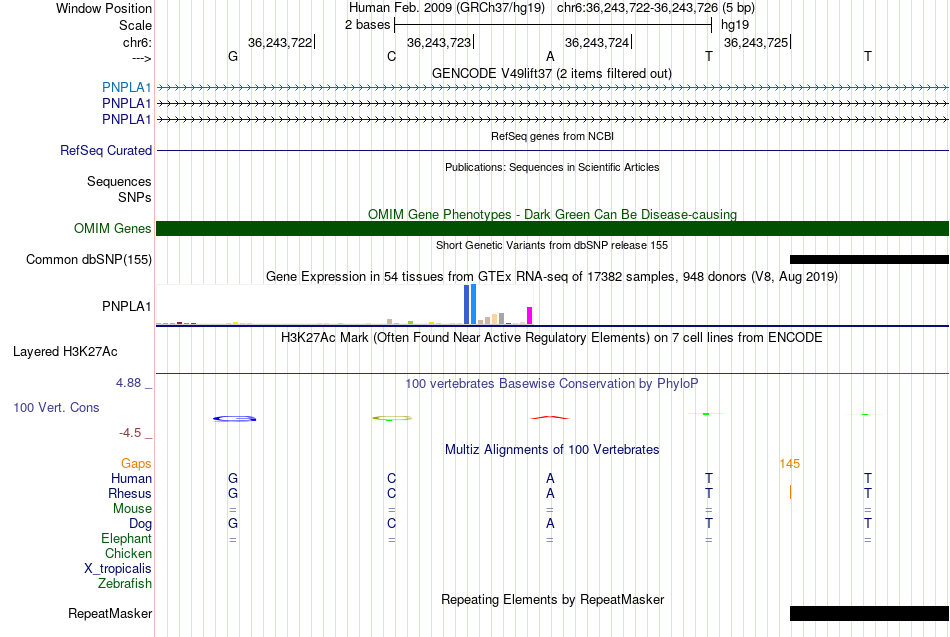Click 'Repeating Elements by RepeatMasker' title
The image size is (950, 637).
point(552,599)
